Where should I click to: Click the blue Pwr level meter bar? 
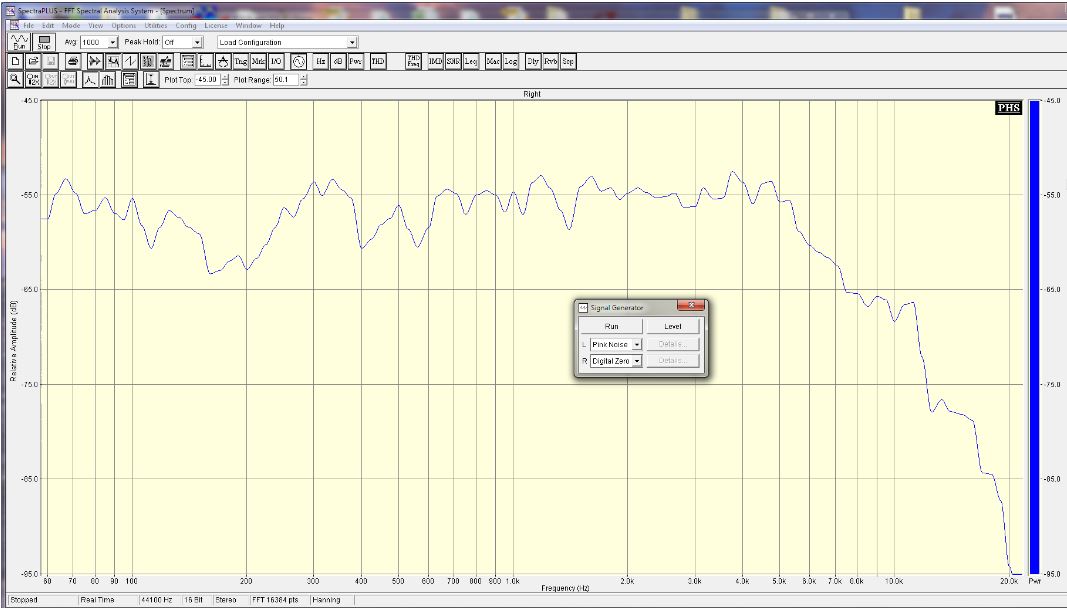(1034, 337)
